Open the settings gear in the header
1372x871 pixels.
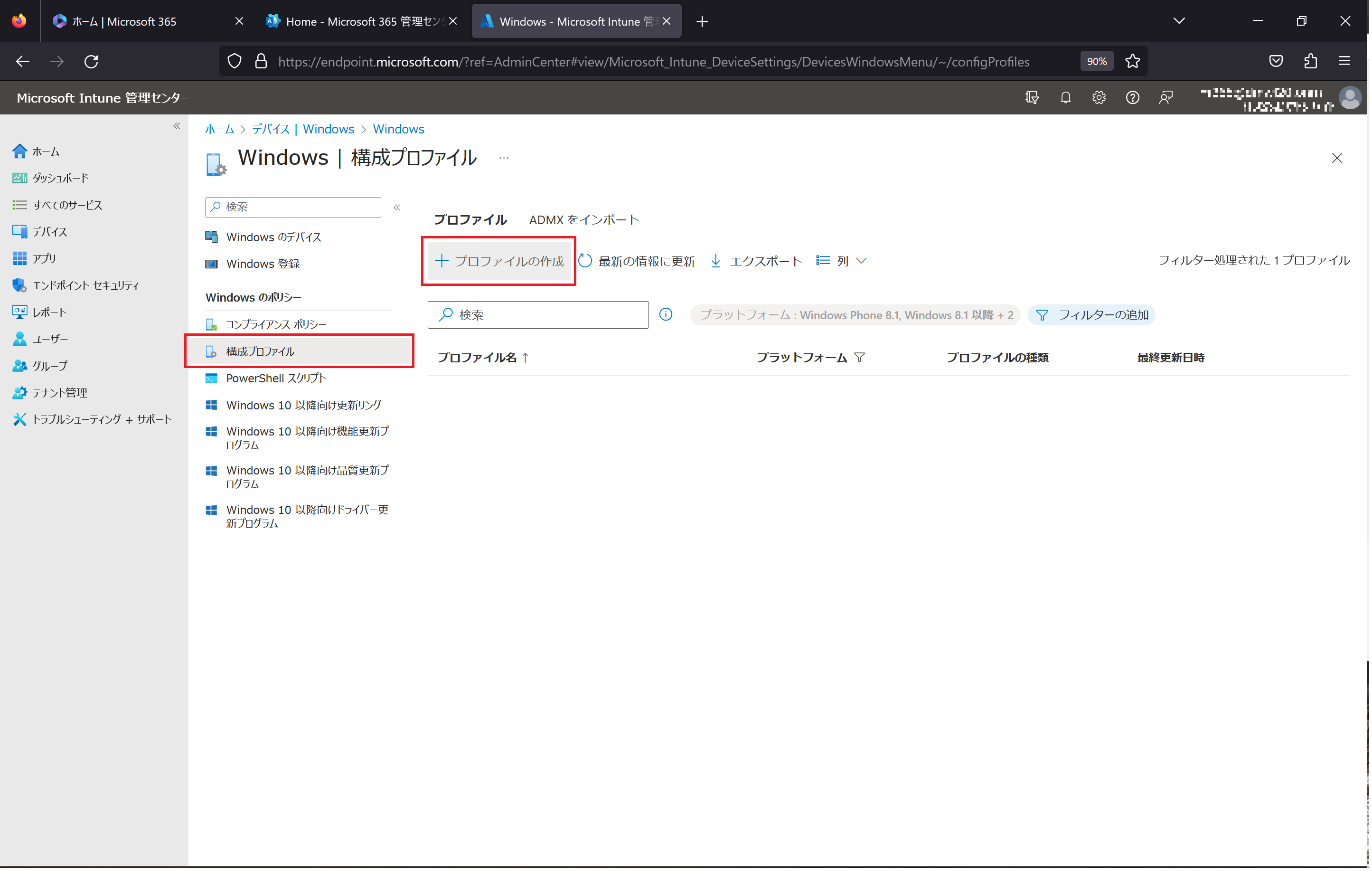point(1100,97)
